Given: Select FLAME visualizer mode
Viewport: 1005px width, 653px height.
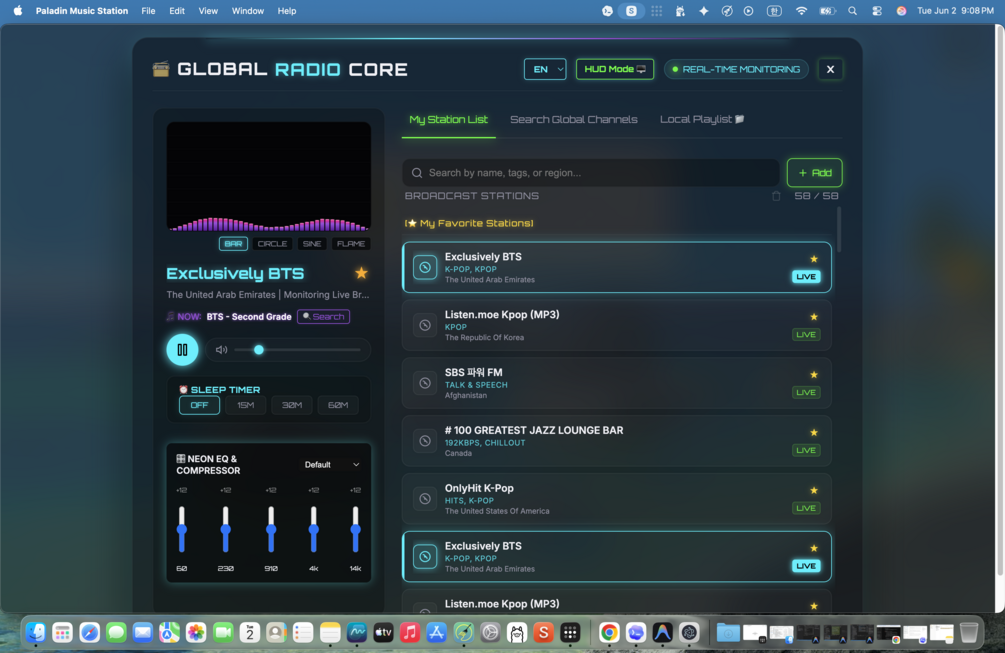Looking at the screenshot, I should point(351,244).
